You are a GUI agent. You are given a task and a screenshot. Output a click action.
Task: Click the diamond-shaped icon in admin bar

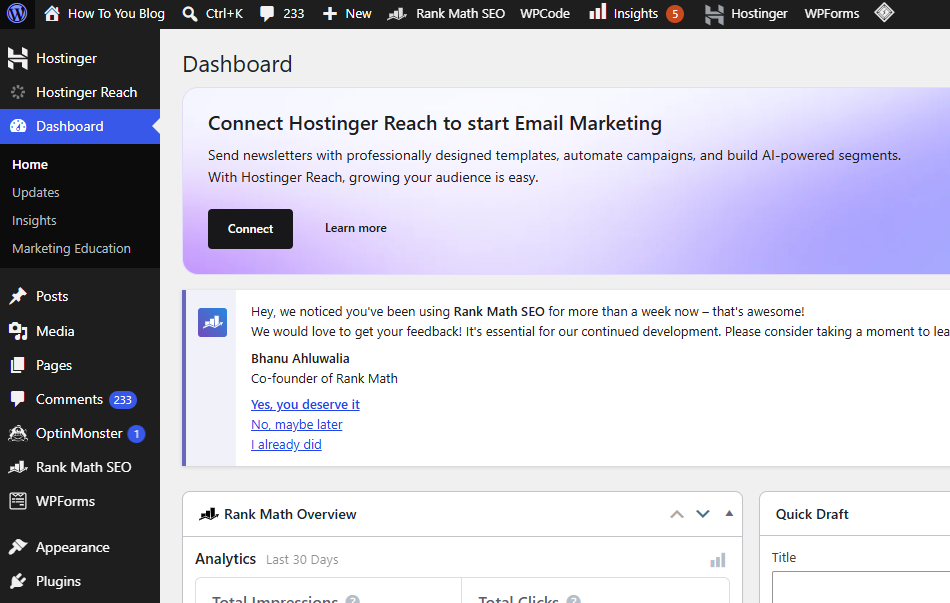click(x=884, y=12)
